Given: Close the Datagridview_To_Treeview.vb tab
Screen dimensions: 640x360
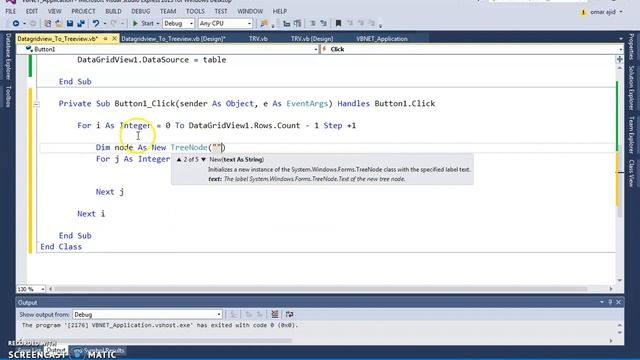Looking at the screenshot, I should click(x=114, y=38).
